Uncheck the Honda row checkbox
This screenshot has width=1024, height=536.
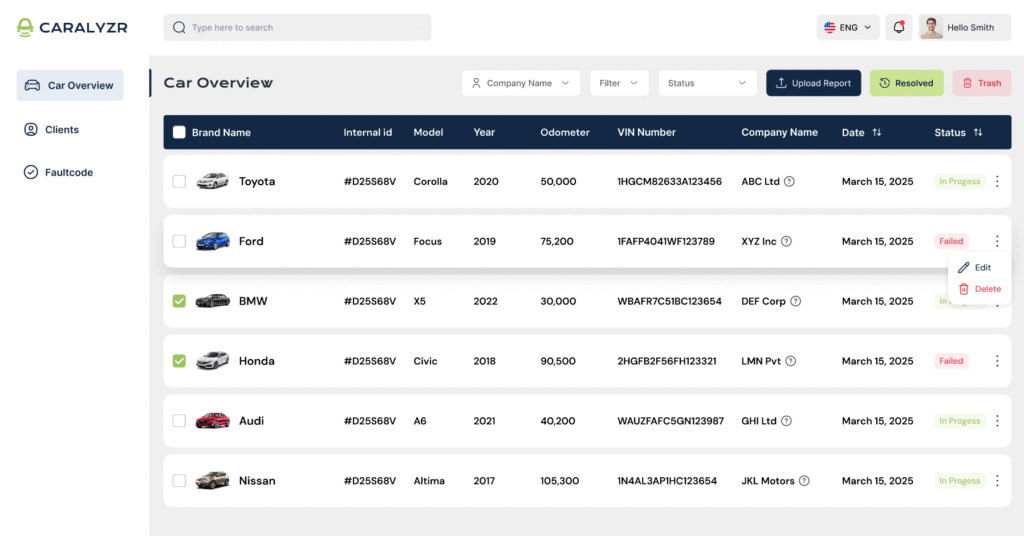179,361
